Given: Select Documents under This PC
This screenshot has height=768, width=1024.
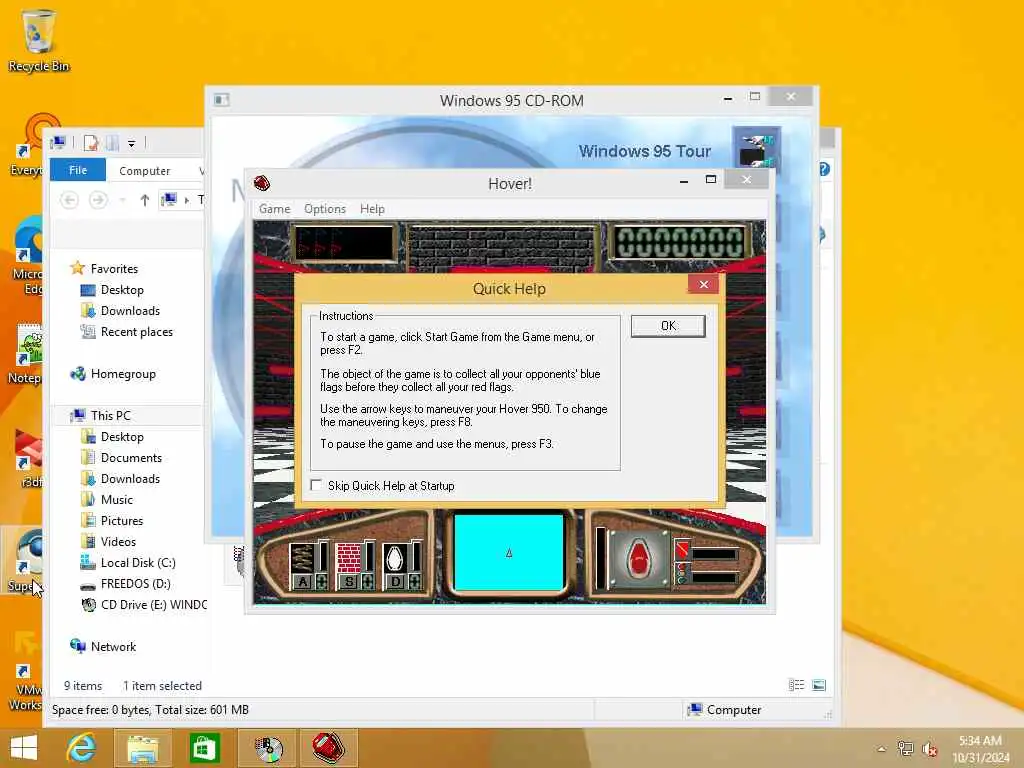Looking at the screenshot, I should tap(131, 457).
